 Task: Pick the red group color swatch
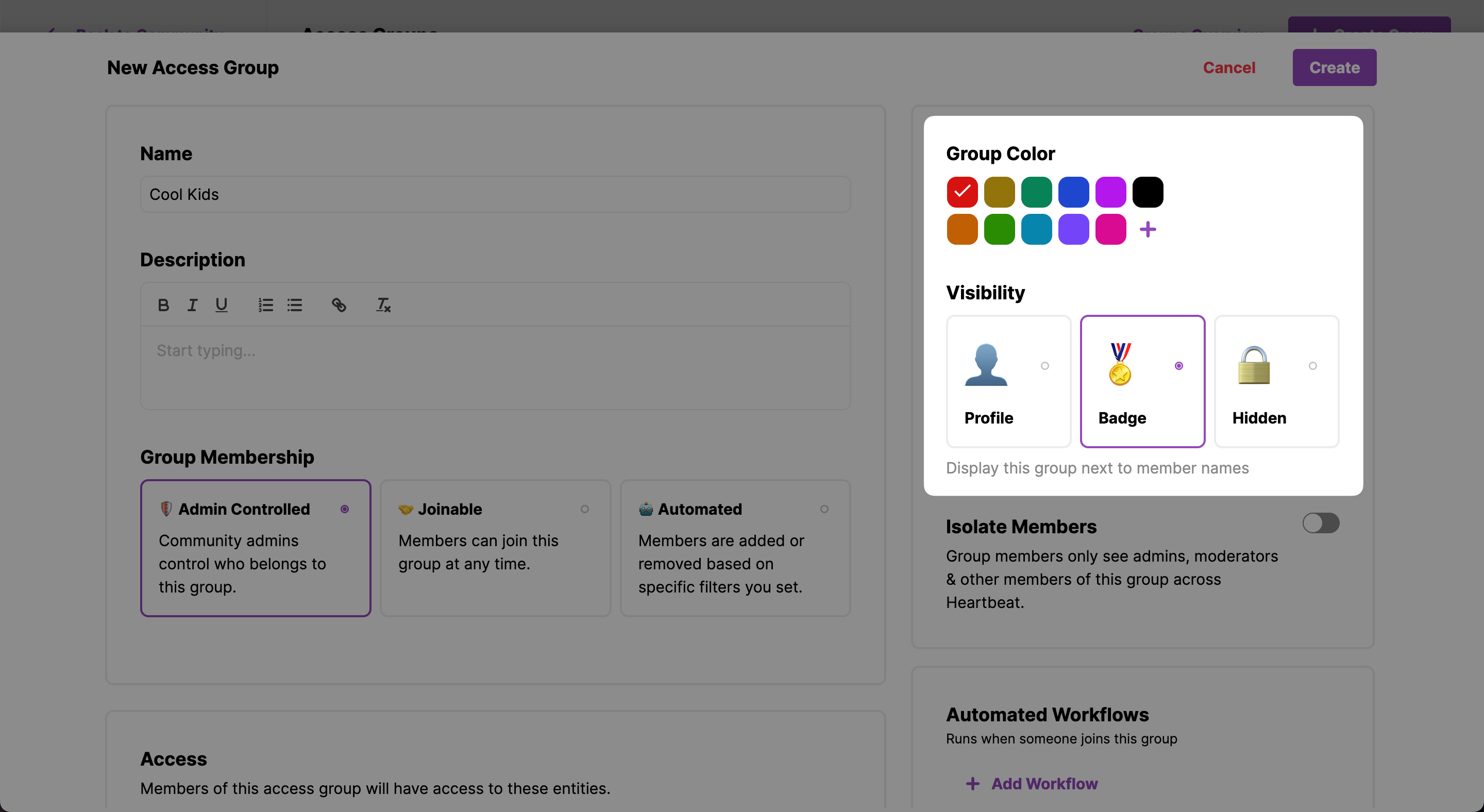pyautogui.click(x=962, y=192)
